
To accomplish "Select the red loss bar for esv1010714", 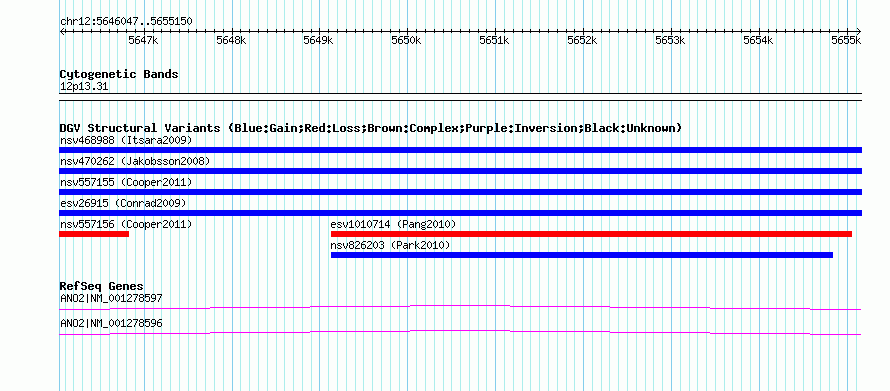I will (x=591, y=234).
